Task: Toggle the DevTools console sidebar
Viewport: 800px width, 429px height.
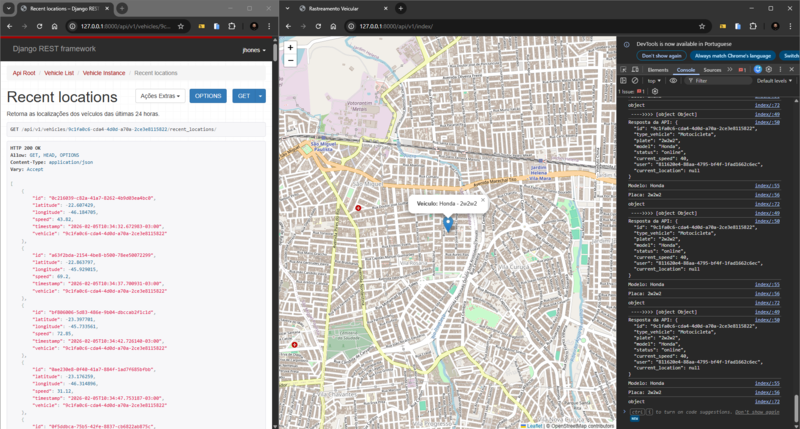Action: [624, 80]
